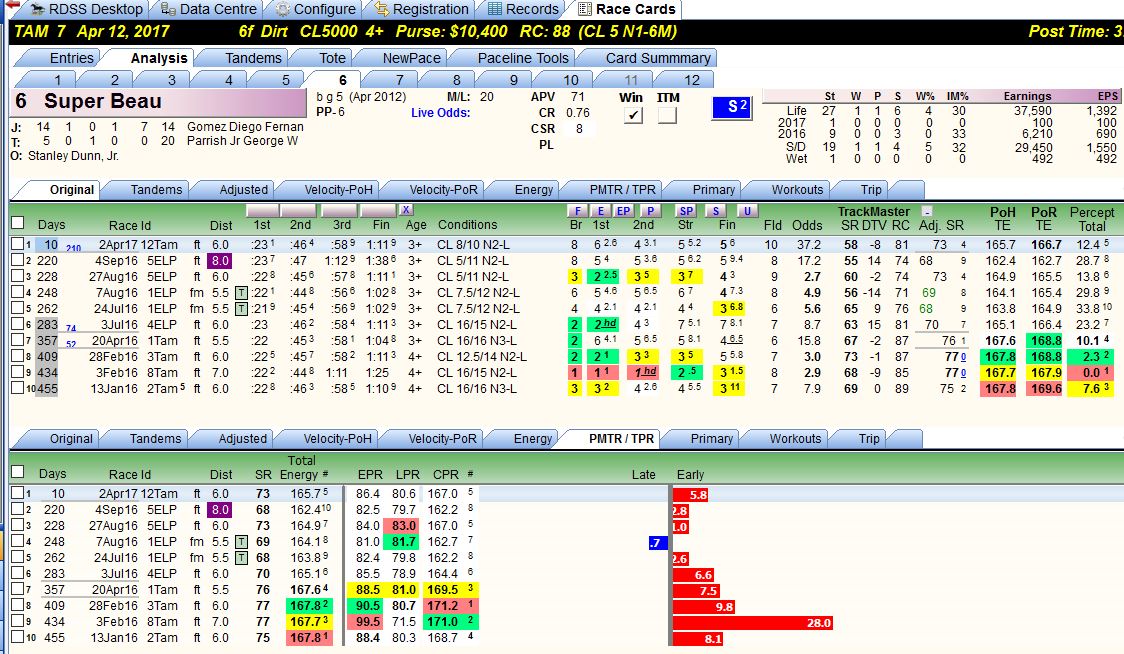The image size is (1124, 654).
Task: Check the ITM checkbox
Action: (x=667, y=115)
